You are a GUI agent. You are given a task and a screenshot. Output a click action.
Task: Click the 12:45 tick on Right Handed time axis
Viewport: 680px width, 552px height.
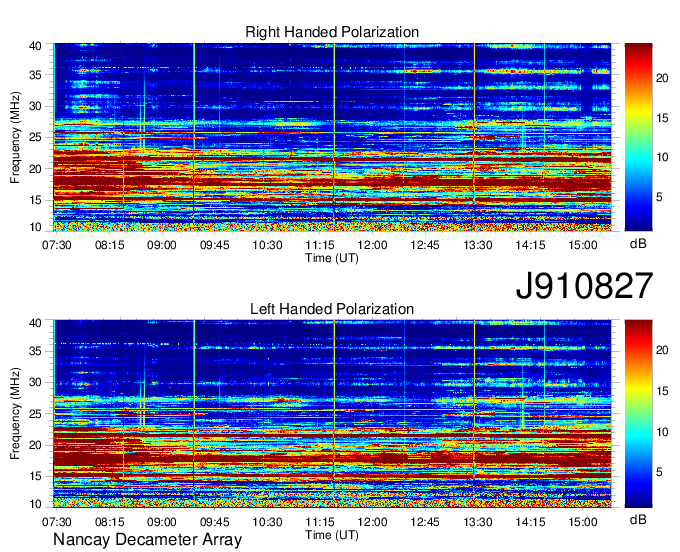click(425, 245)
